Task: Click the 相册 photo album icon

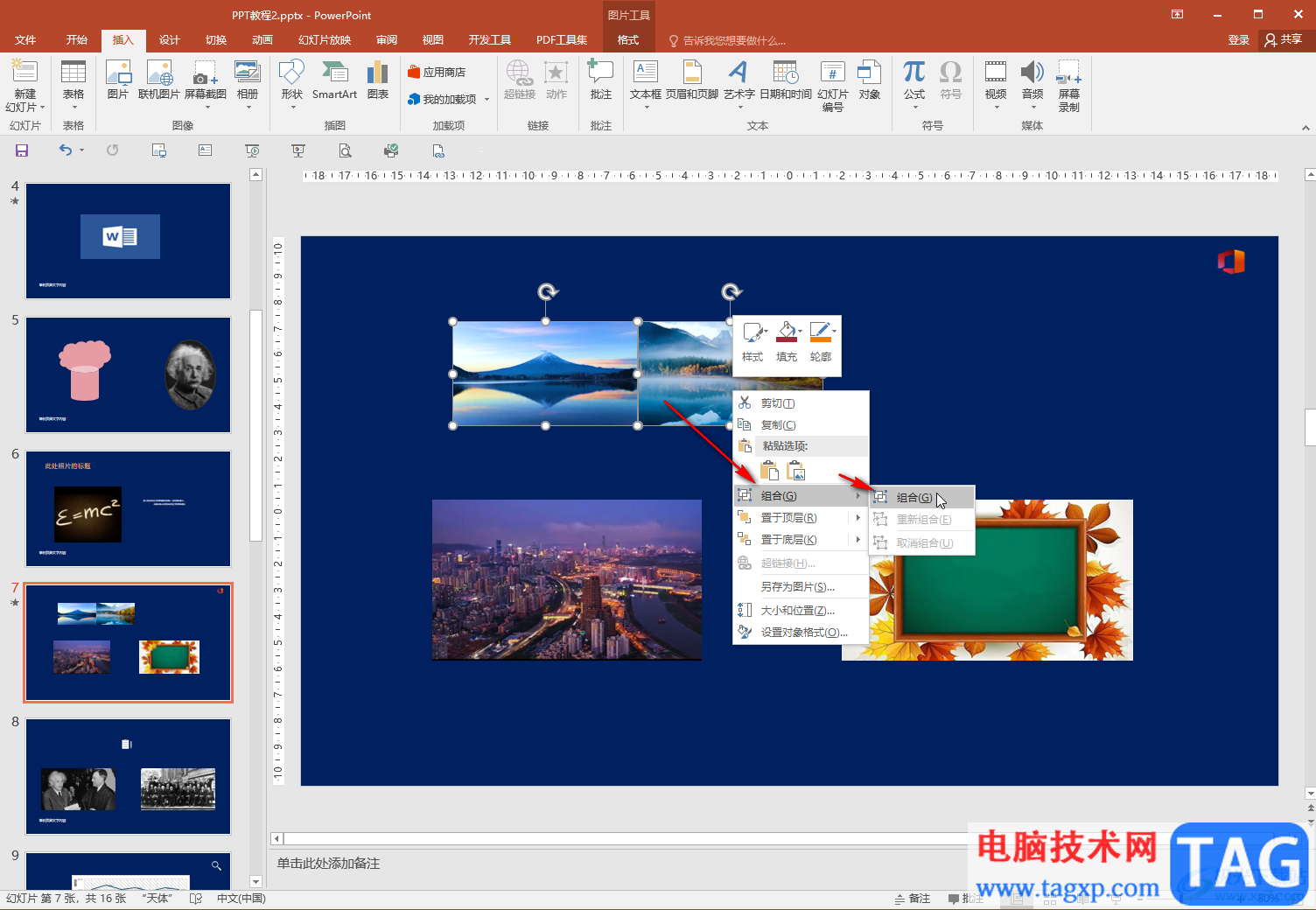Action: point(248,84)
